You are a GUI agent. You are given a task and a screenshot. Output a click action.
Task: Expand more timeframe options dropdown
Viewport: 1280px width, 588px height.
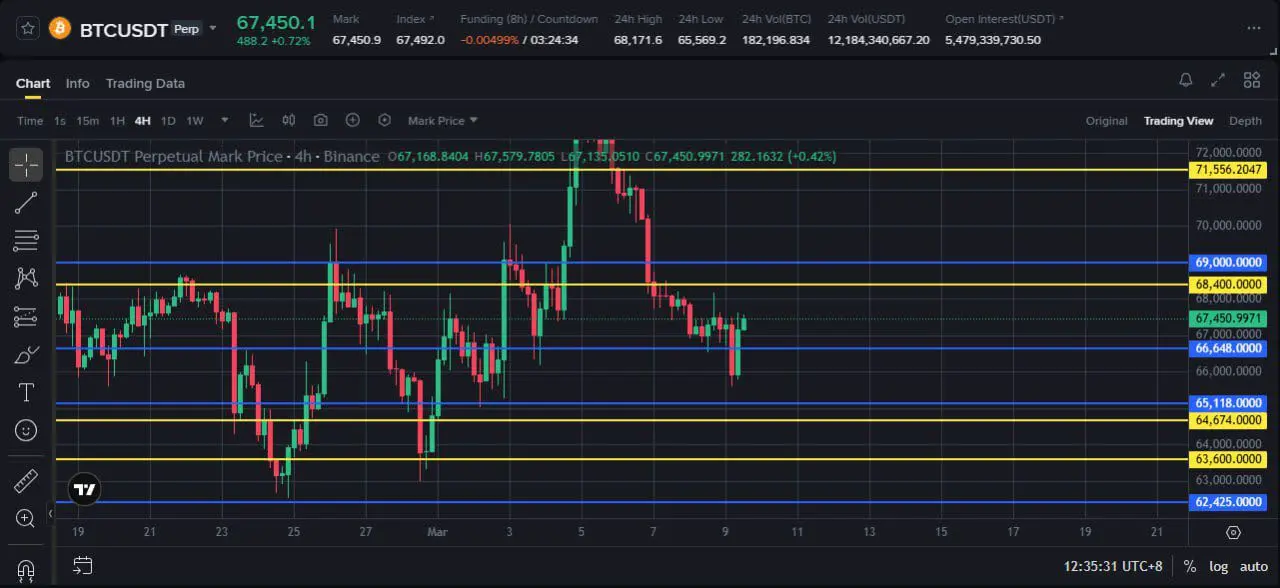coord(225,120)
